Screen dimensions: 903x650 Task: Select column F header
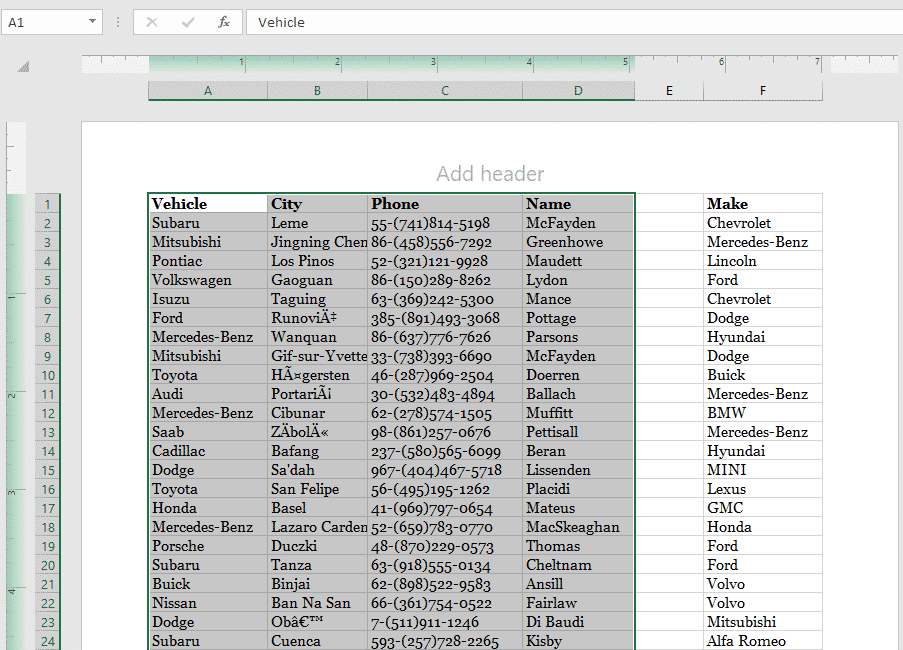(x=763, y=90)
